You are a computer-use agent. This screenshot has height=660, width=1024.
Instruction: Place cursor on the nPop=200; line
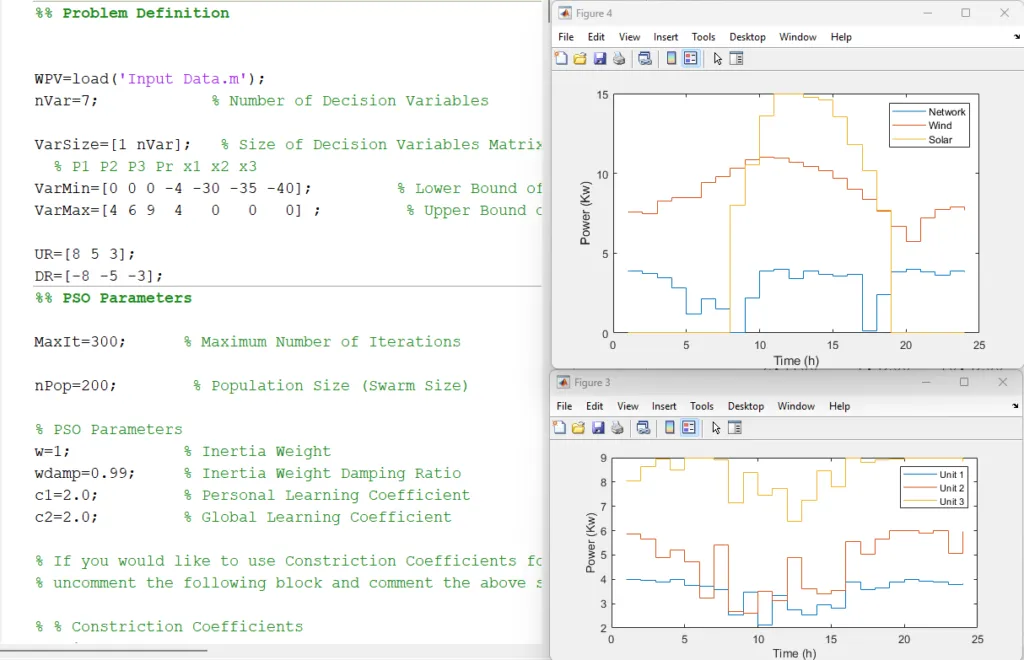point(75,386)
